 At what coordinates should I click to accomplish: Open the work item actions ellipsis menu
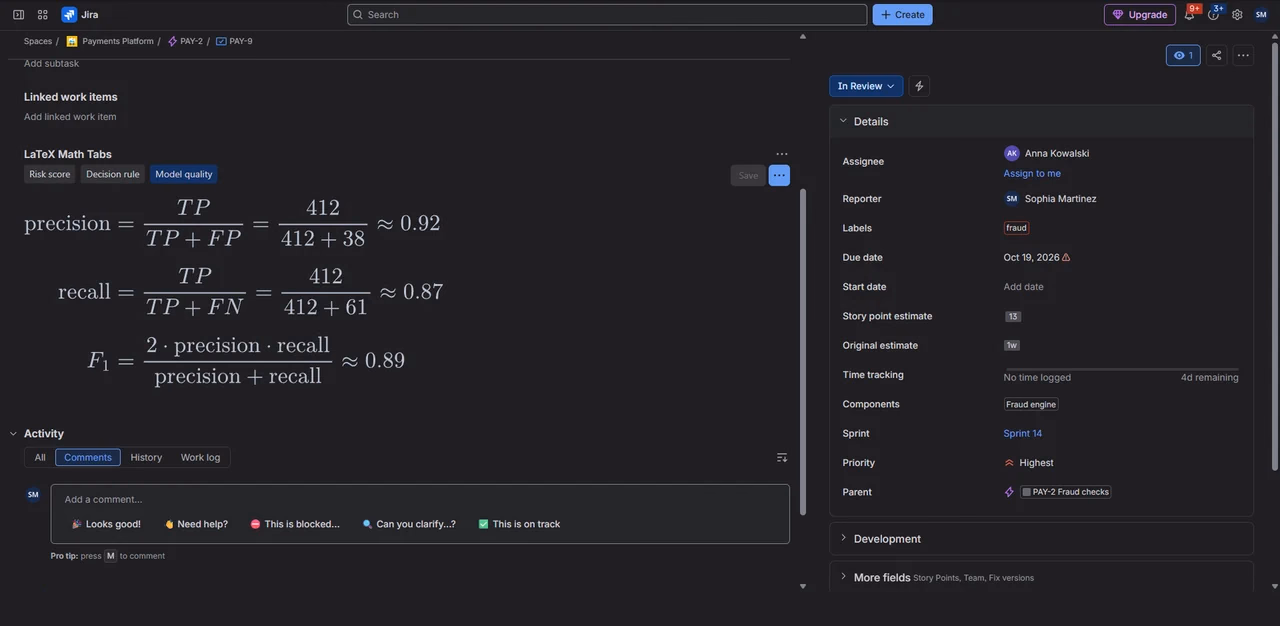pyautogui.click(x=1243, y=55)
